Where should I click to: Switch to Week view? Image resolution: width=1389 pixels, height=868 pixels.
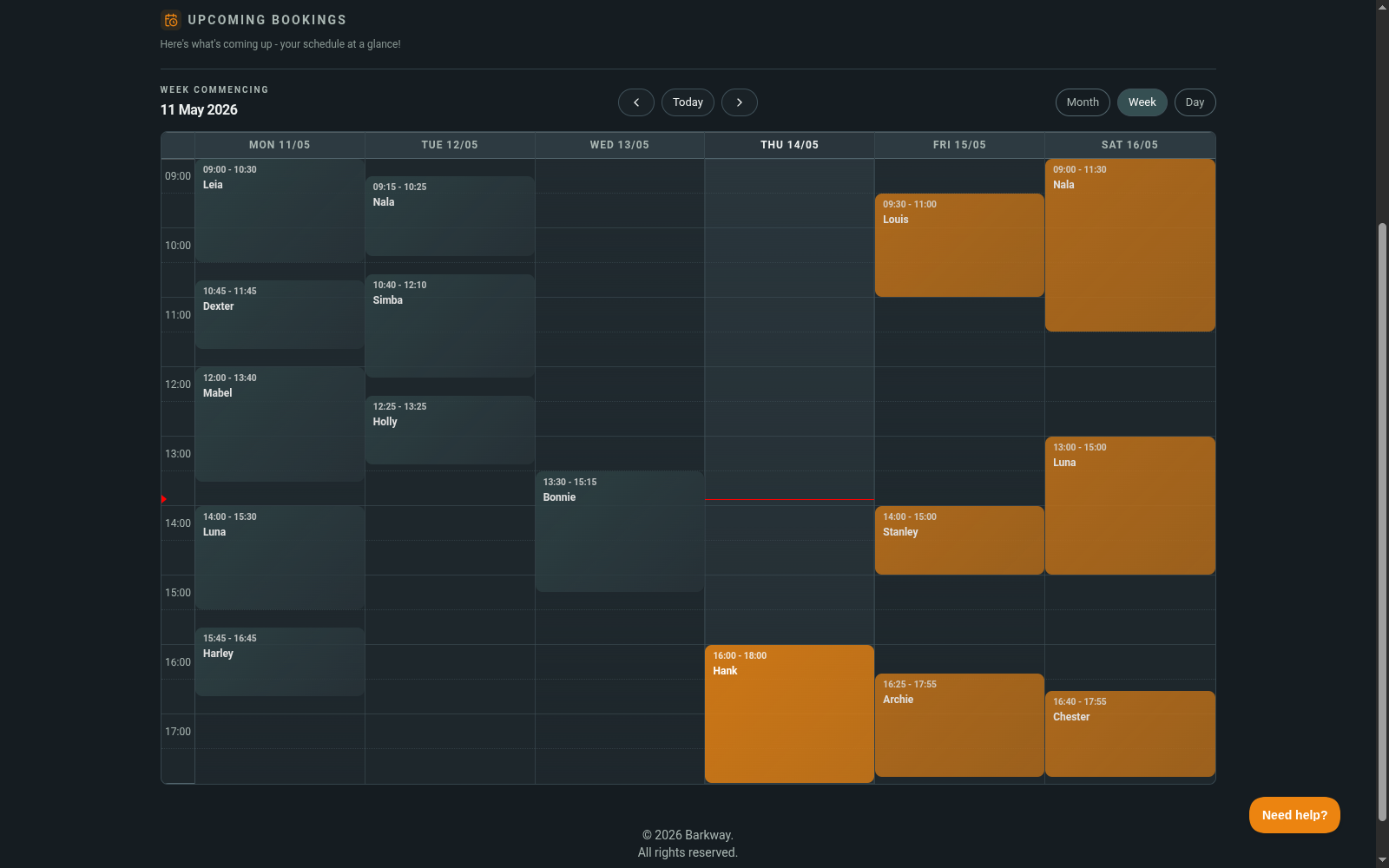point(1142,102)
